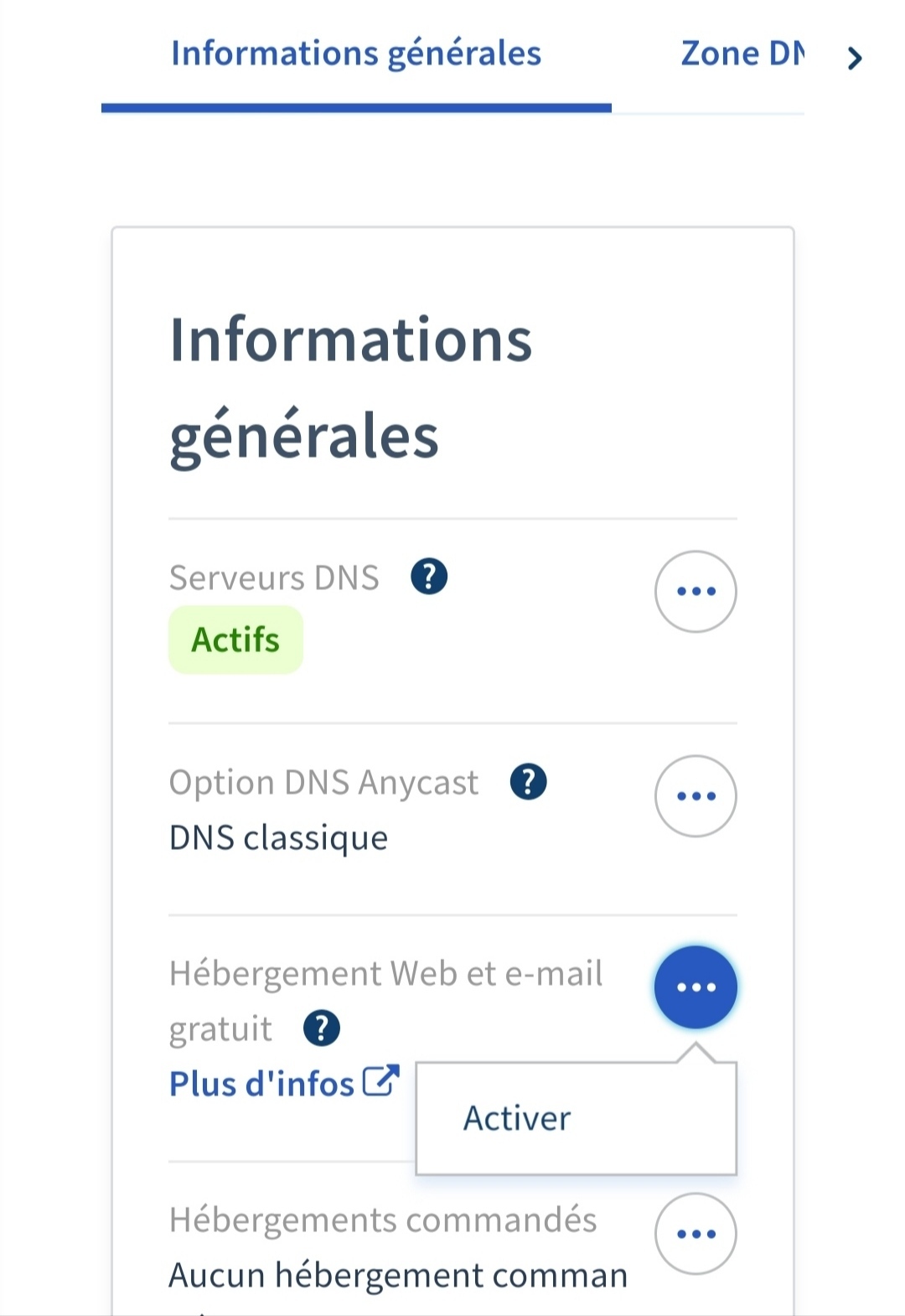Click the Hébergements commandés label
The height and width of the screenshot is (1316, 905).
point(383,1220)
